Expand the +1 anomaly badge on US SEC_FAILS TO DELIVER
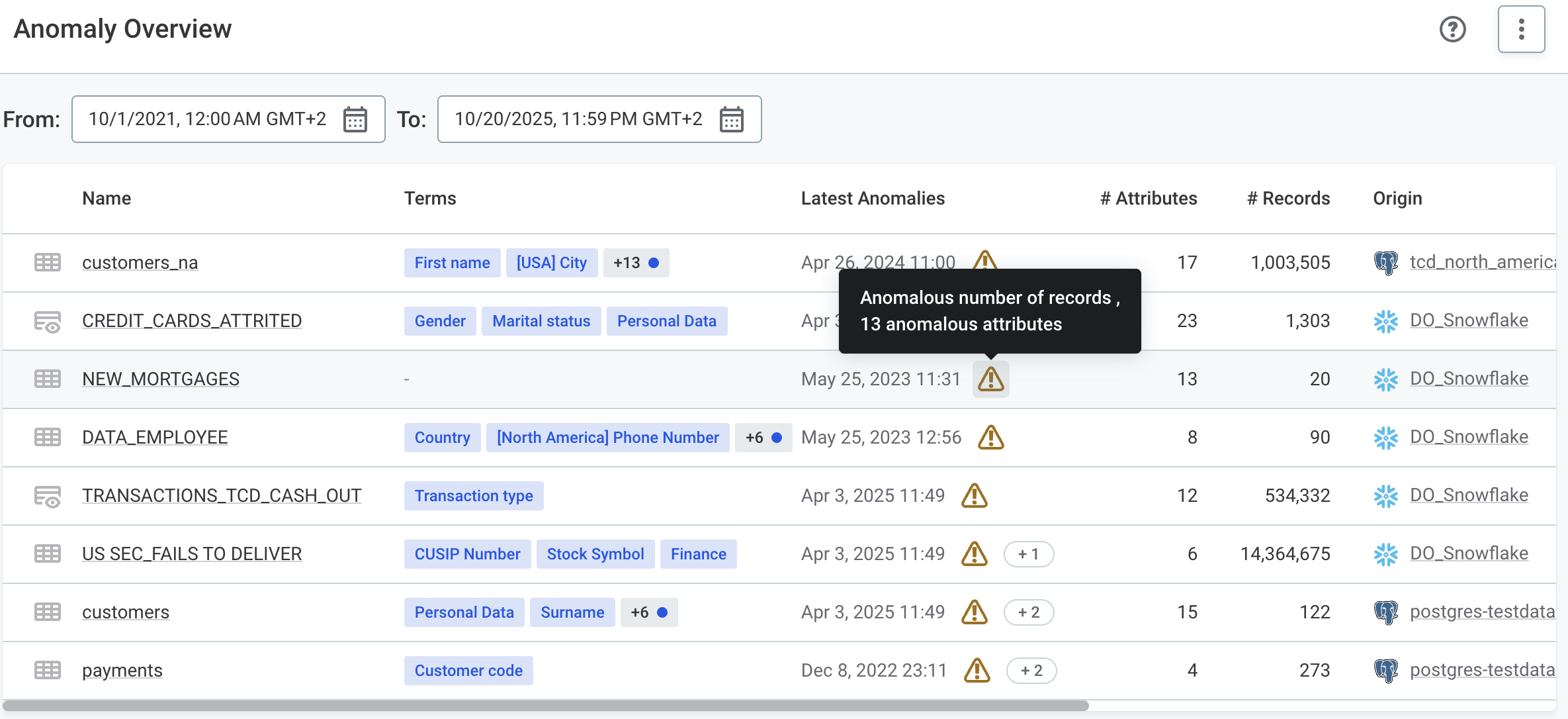Image resolution: width=1568 pixels, height=719 pixels. click(1029, 553)
